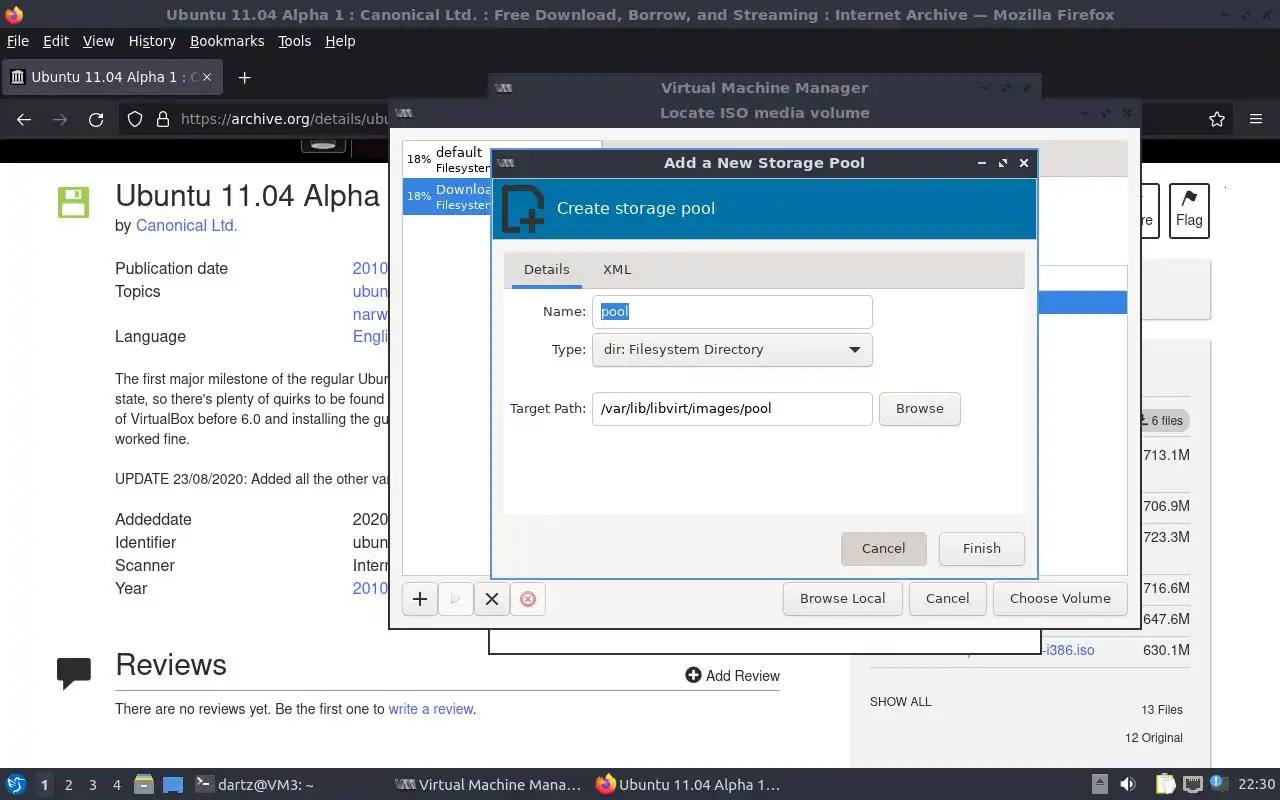Click the show desktop taskbar icon

coord(173,785)
